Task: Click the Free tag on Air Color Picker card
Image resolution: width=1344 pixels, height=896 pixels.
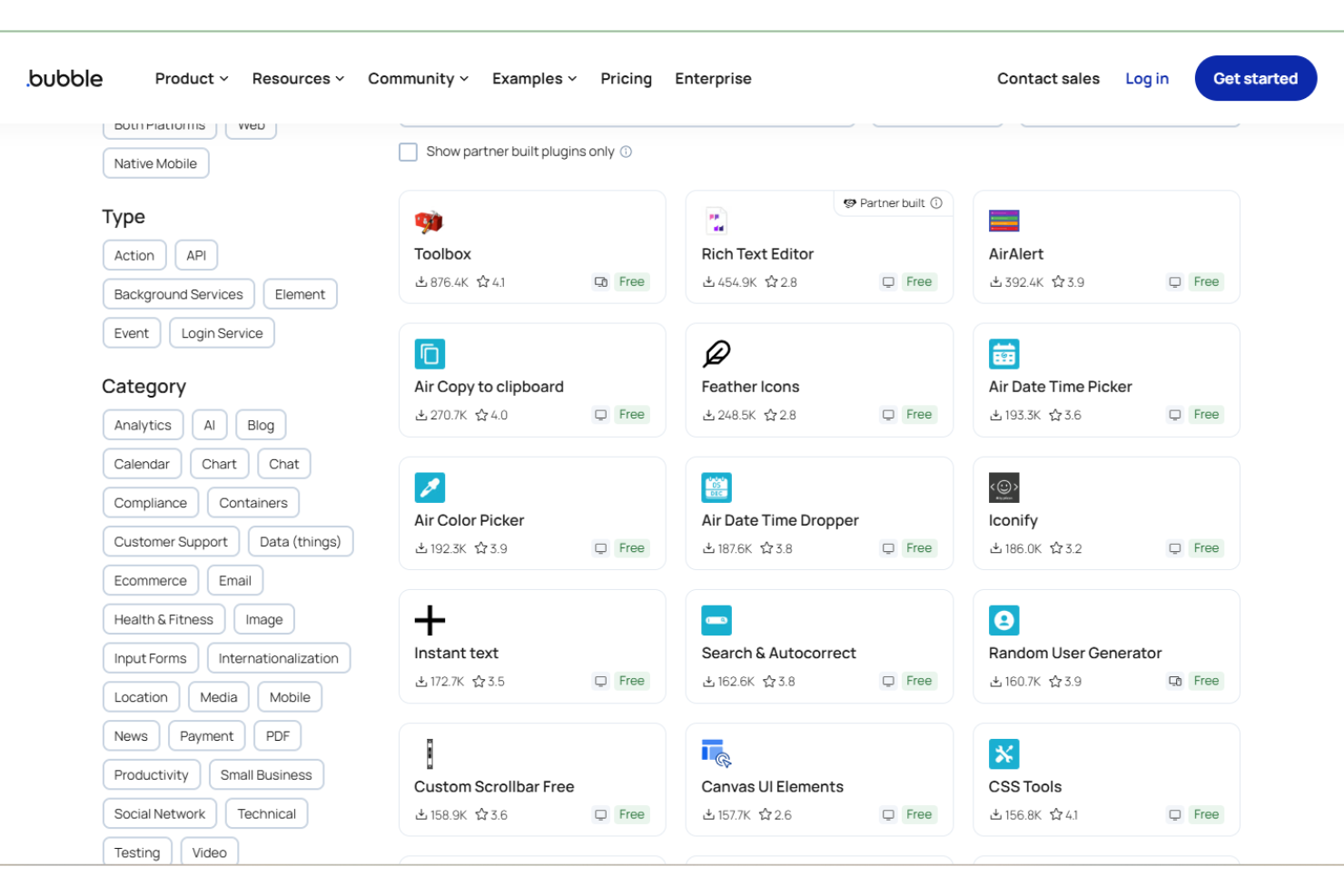Action: click(x=632, y=548)
